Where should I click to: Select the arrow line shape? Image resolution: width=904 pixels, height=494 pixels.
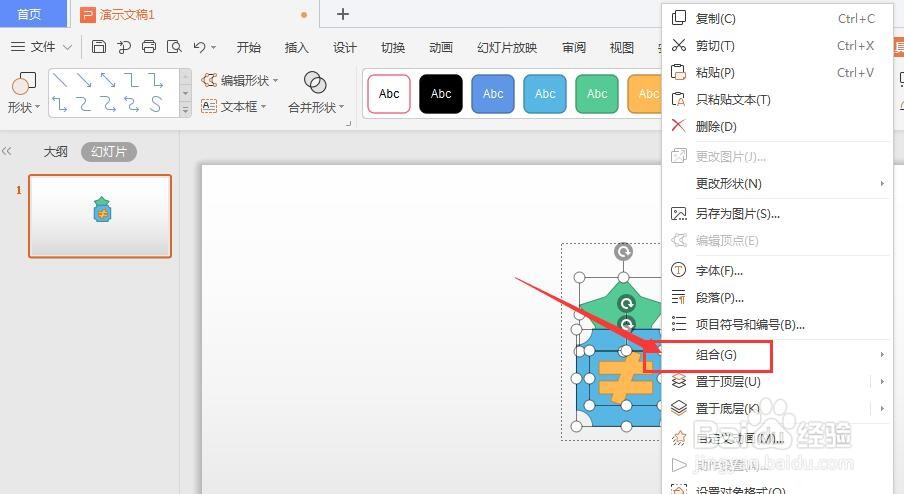[84, 80]
